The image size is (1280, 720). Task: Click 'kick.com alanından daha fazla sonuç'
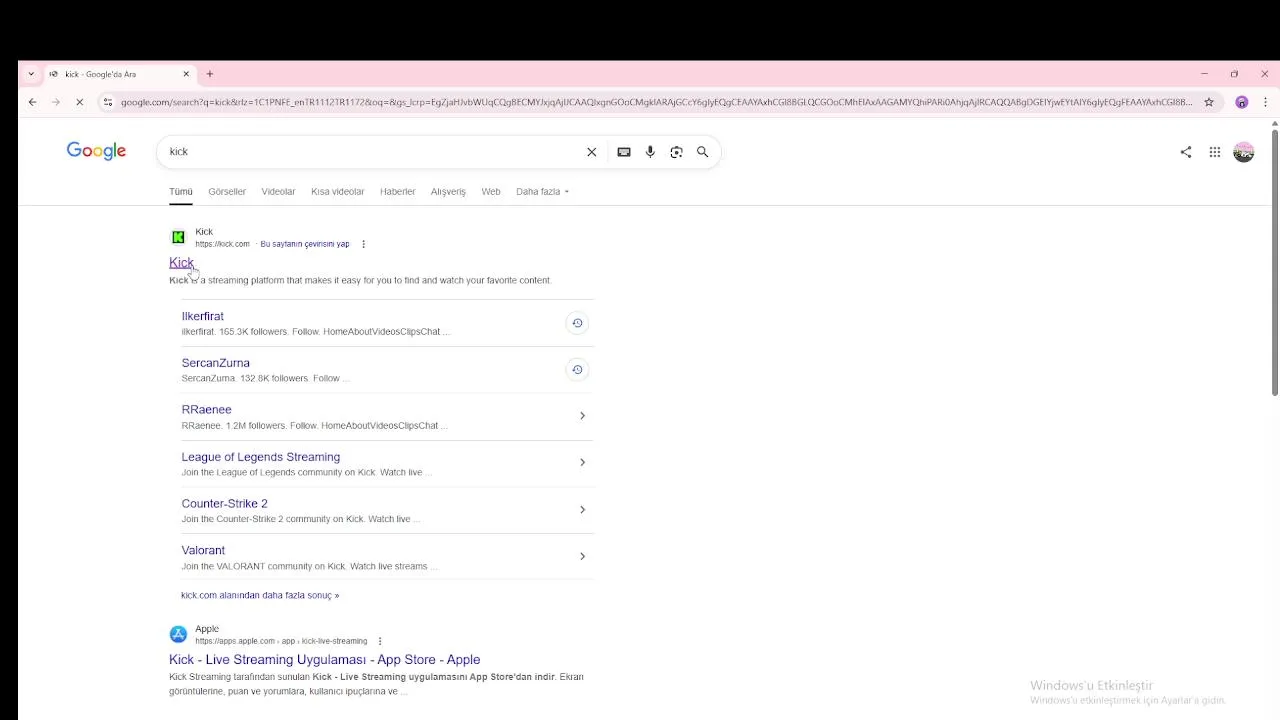coord(260,595)
